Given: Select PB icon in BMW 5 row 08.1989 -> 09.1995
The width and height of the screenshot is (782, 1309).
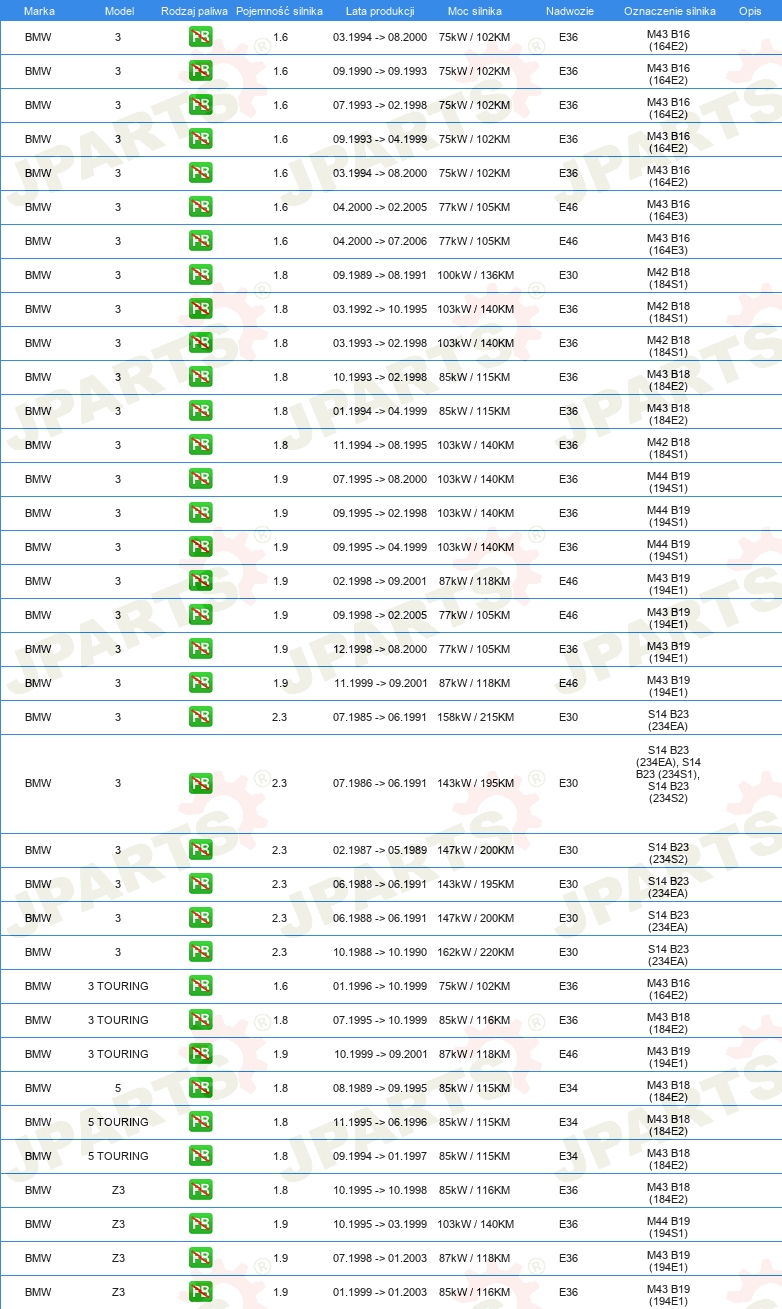Looking at the screenshot, I should point(200,1088).
